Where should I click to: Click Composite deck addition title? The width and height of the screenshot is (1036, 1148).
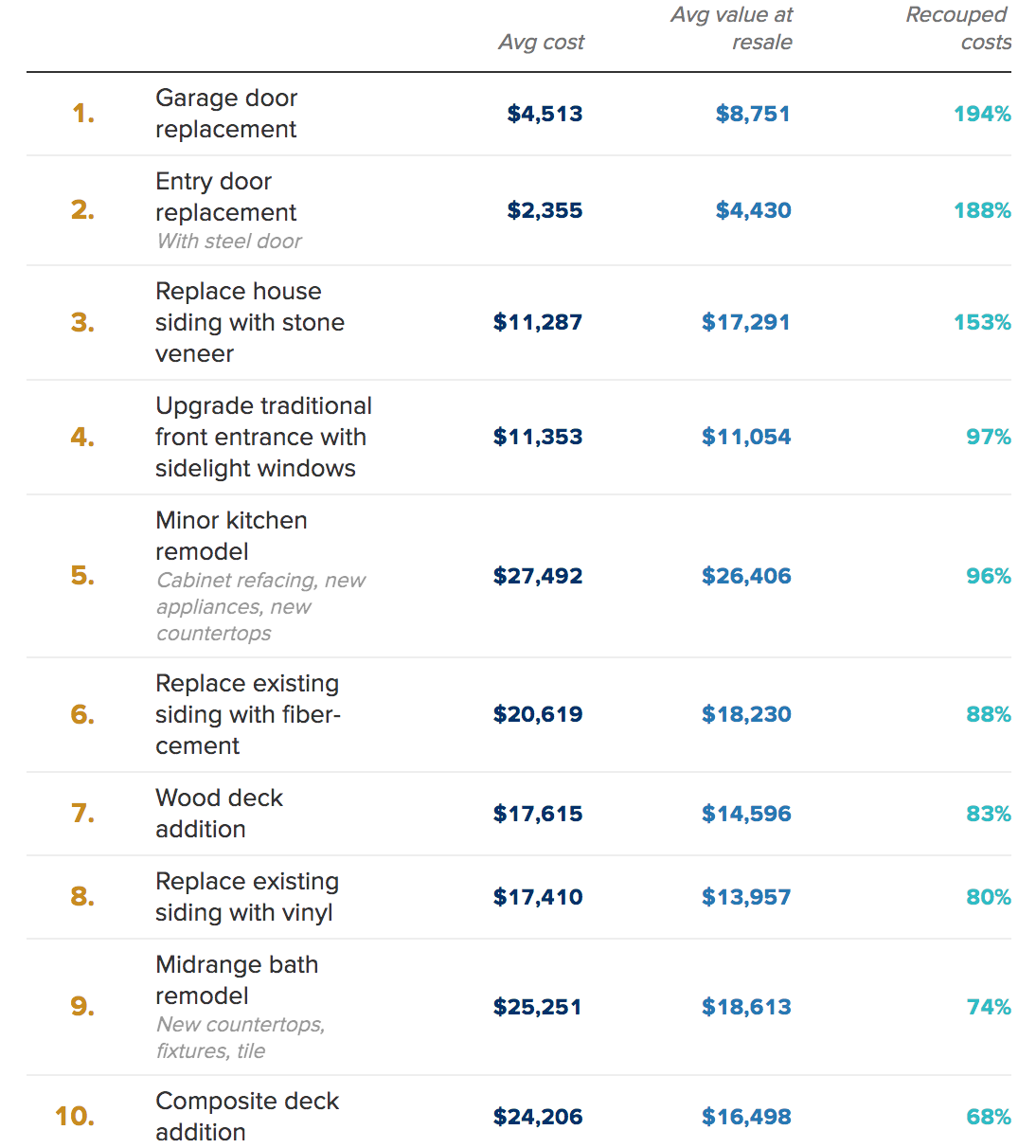tap(246, 1116)
